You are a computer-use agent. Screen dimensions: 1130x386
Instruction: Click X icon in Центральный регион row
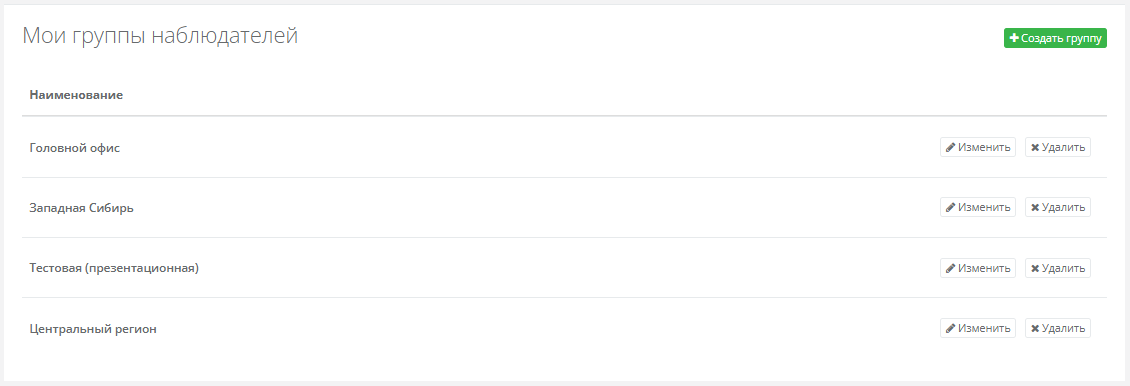(x=1035, y=328)
